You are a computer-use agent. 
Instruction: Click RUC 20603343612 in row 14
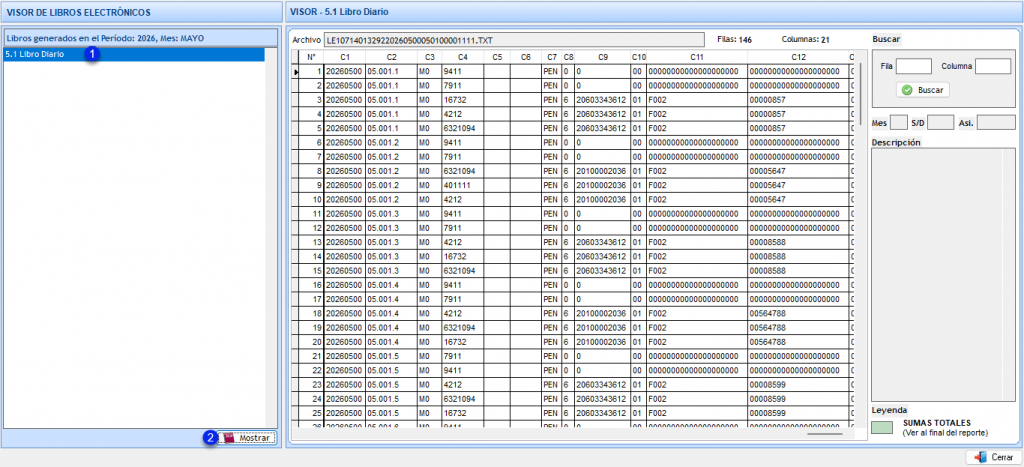[x=602, y=257]
